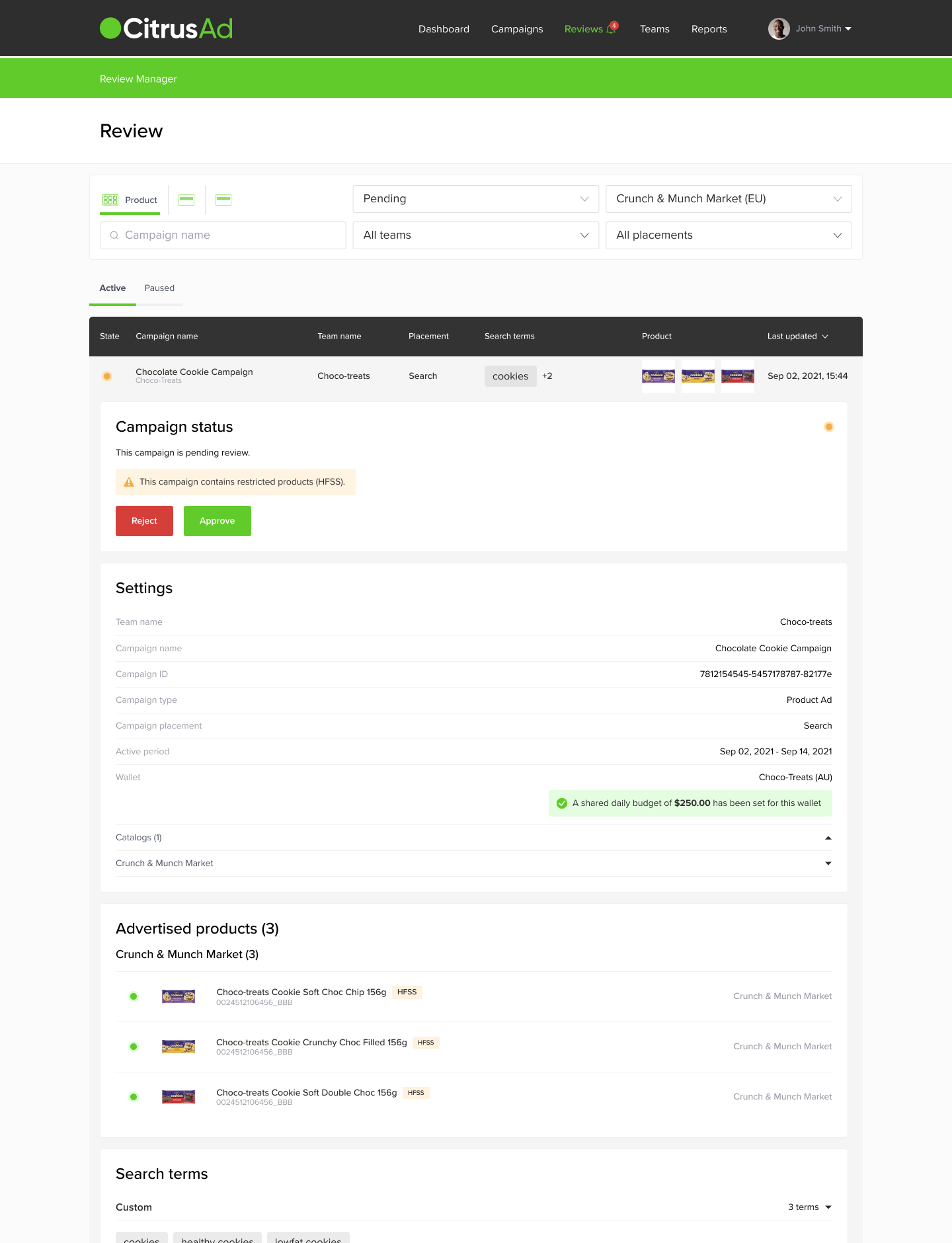This screenshot has height=1243, width=952.
Task: Click Choco-treats Cookie Soft Choc Chip 156g name
Action: click(301, 992)
